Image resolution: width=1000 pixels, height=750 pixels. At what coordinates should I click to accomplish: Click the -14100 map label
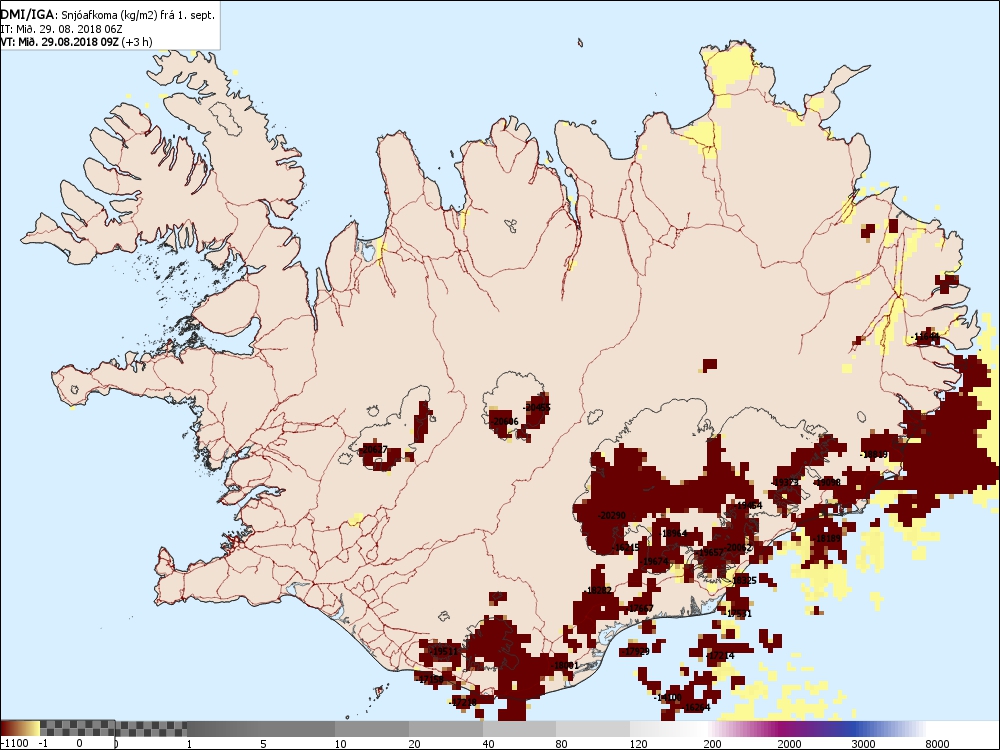tap(668, 698)
